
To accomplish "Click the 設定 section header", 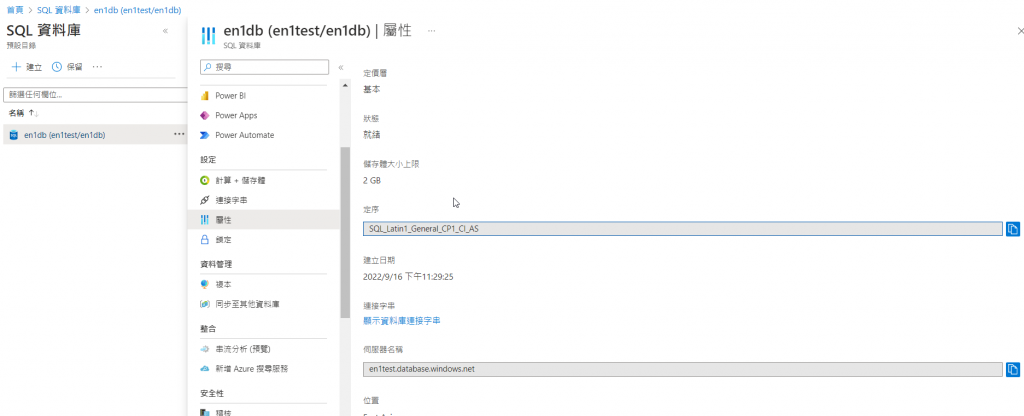I will (208, 160).
